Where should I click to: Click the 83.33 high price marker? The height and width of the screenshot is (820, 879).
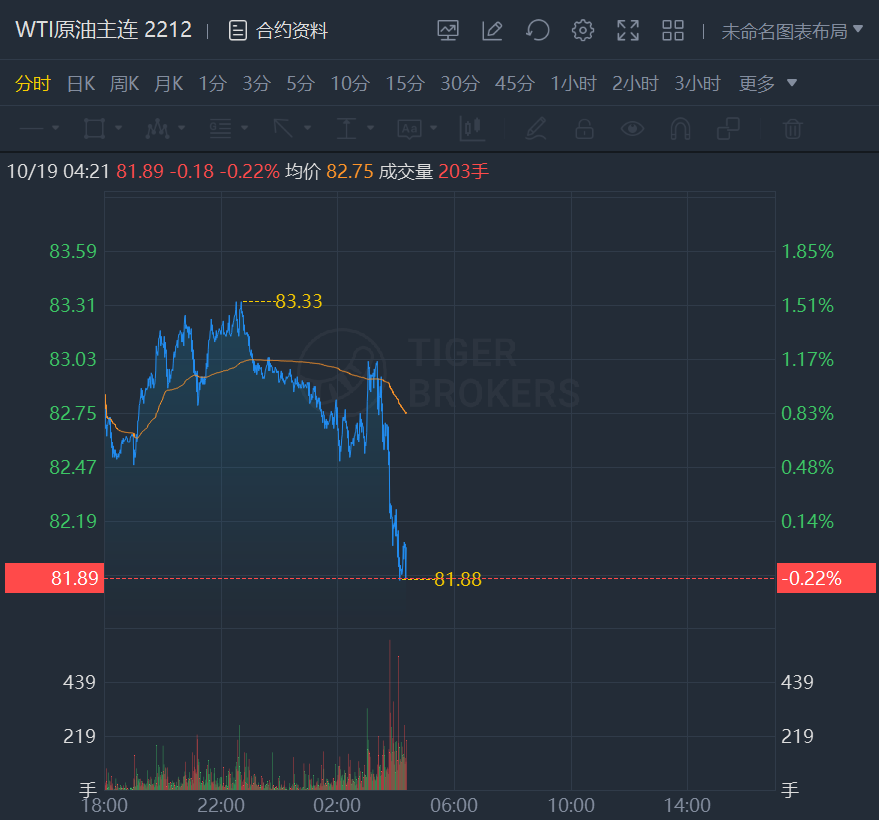(298, 301)
